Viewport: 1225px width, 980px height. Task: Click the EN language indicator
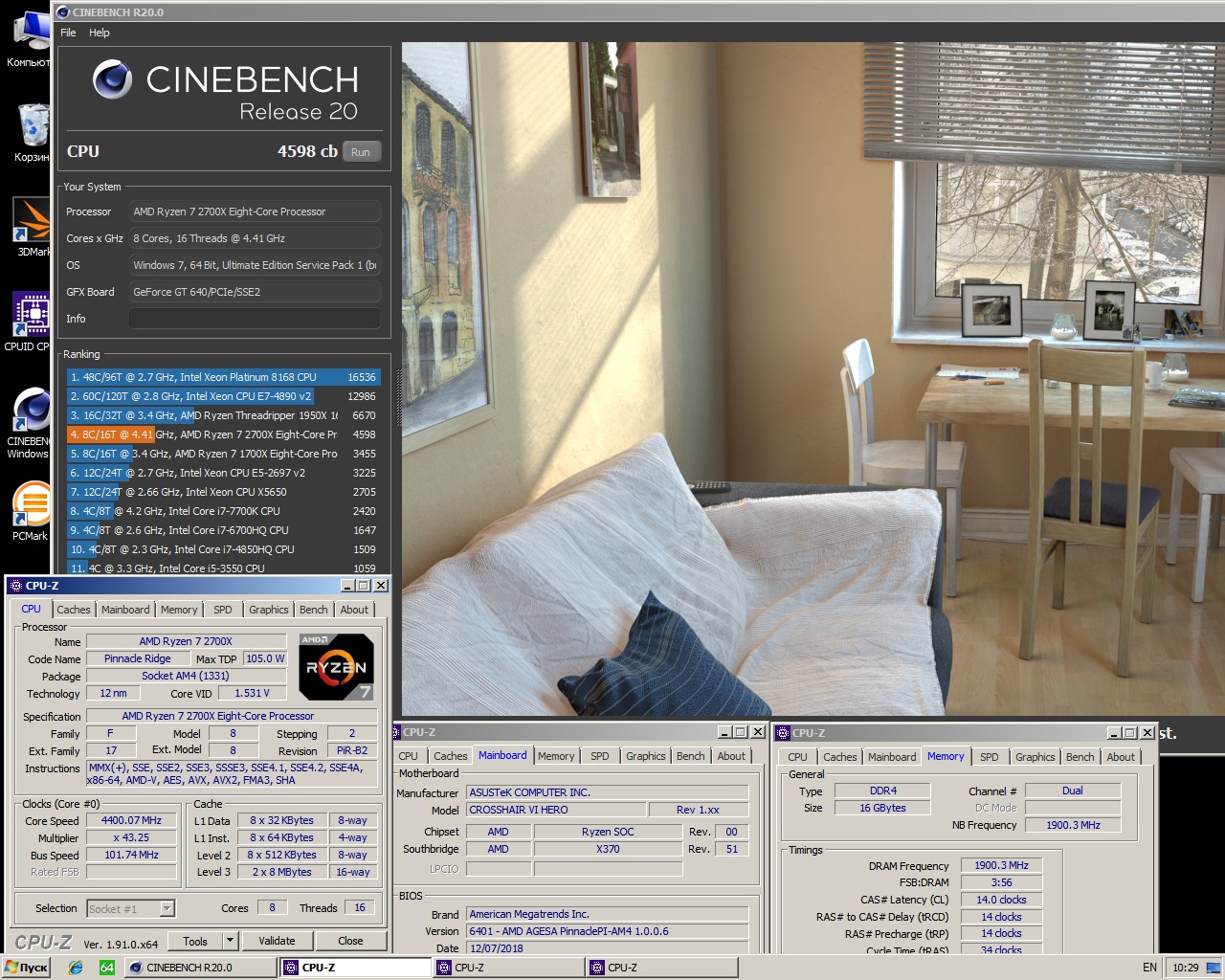(1149, 968)
